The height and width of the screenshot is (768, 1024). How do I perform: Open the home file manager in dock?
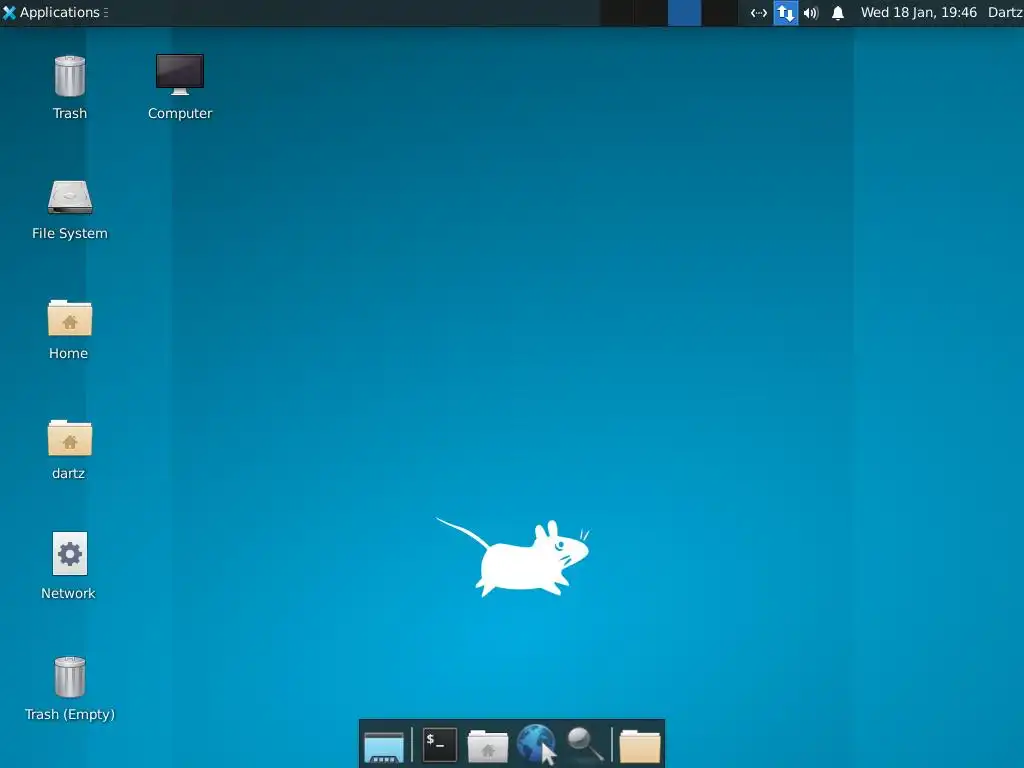pos(488,746)
